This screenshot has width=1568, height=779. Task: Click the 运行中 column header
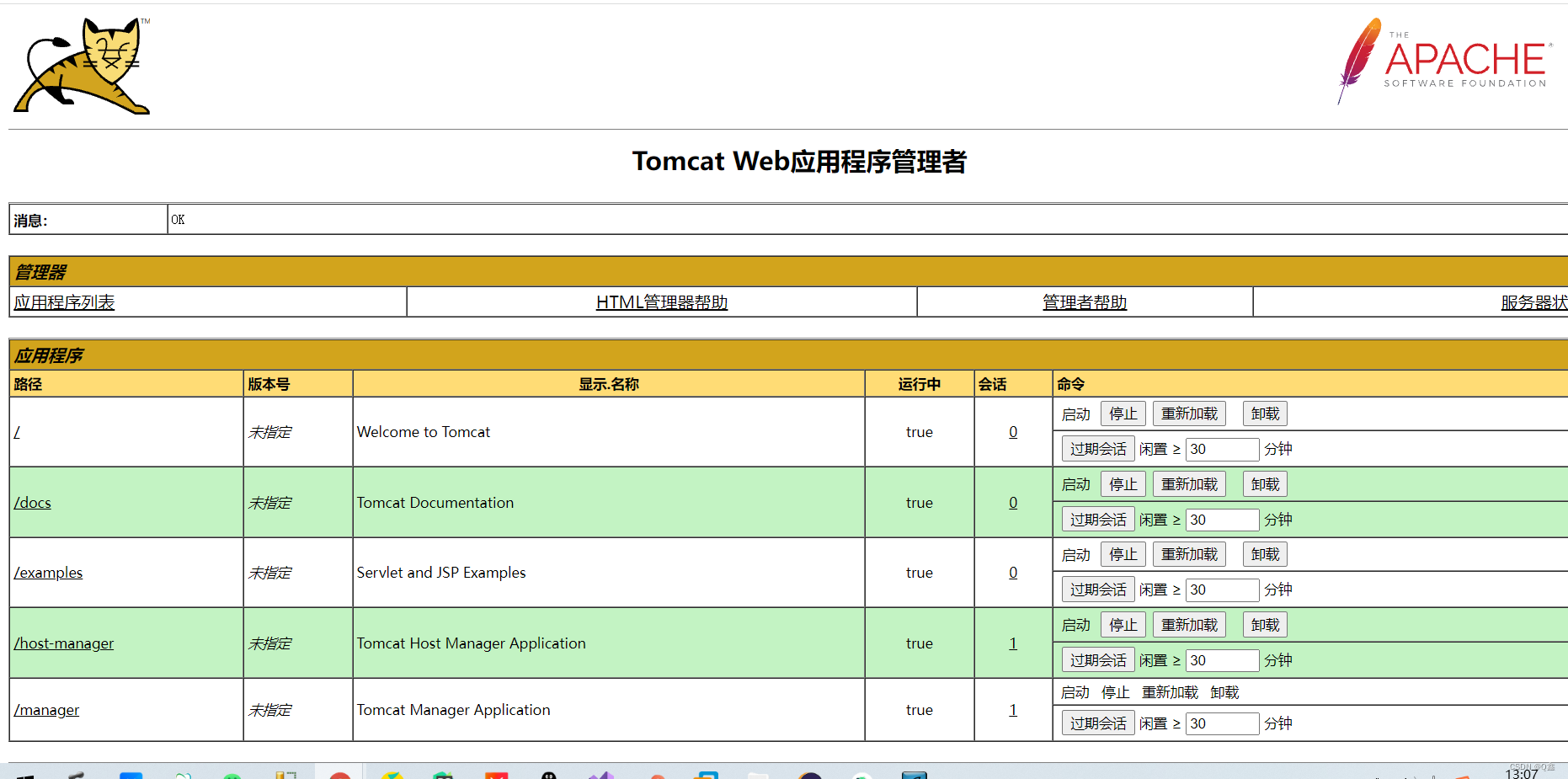point(920,384)
